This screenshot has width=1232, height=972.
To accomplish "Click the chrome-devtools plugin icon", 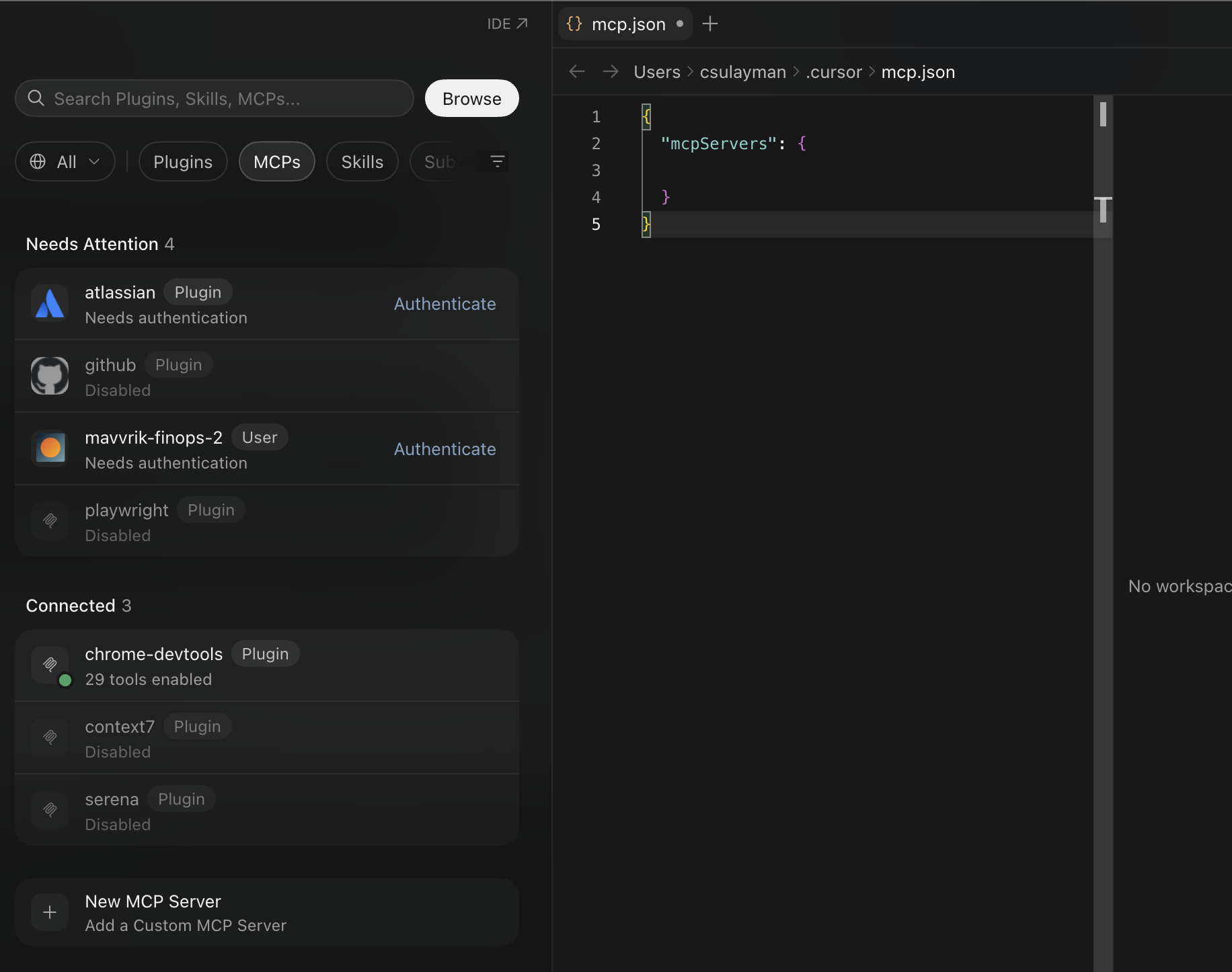I will (x=50, y=664).
